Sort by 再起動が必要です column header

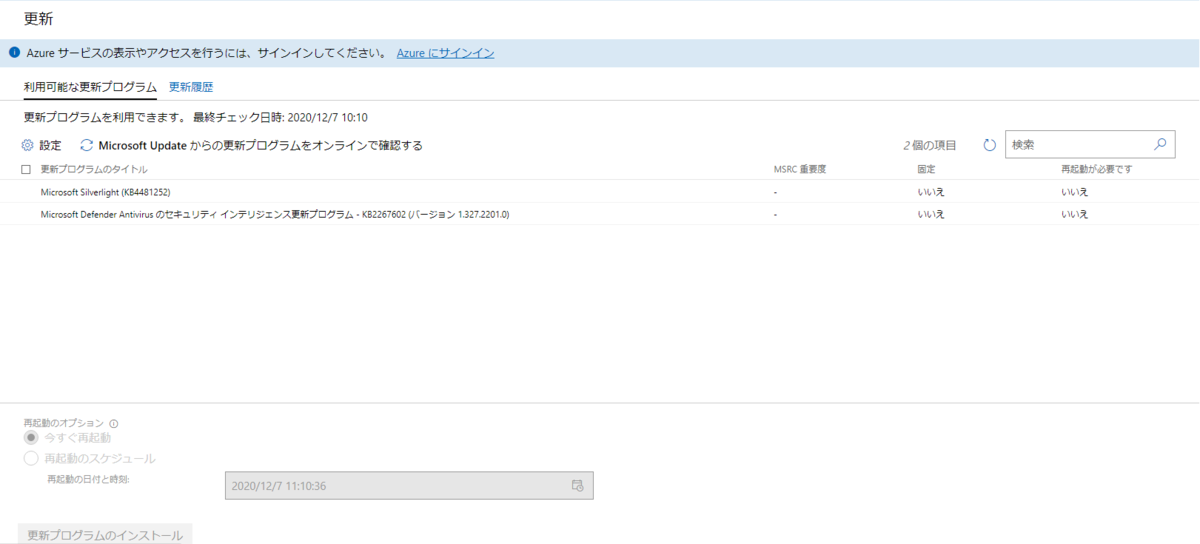tap(1097, 169)
